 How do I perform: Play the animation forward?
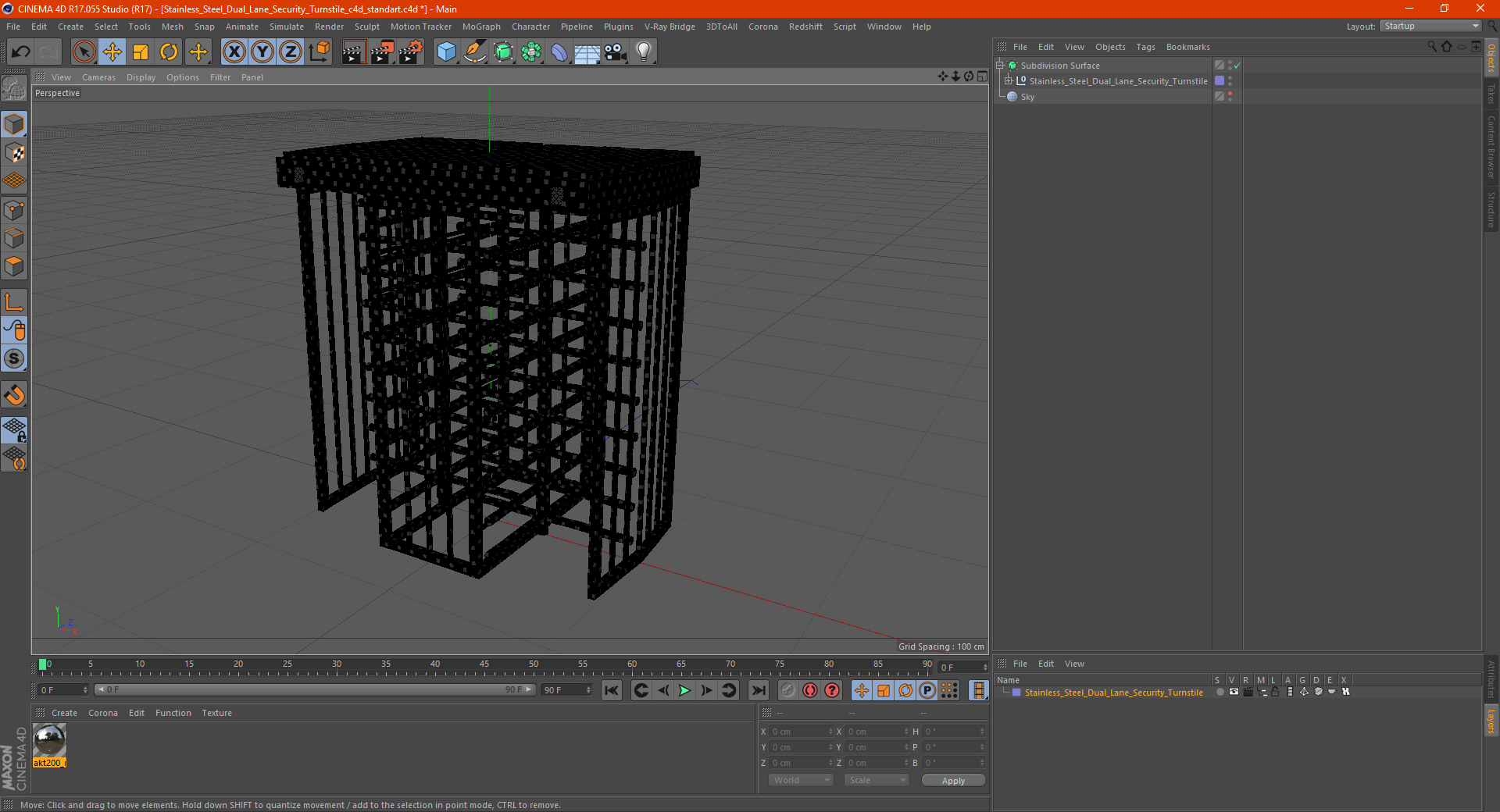(684, 690)
